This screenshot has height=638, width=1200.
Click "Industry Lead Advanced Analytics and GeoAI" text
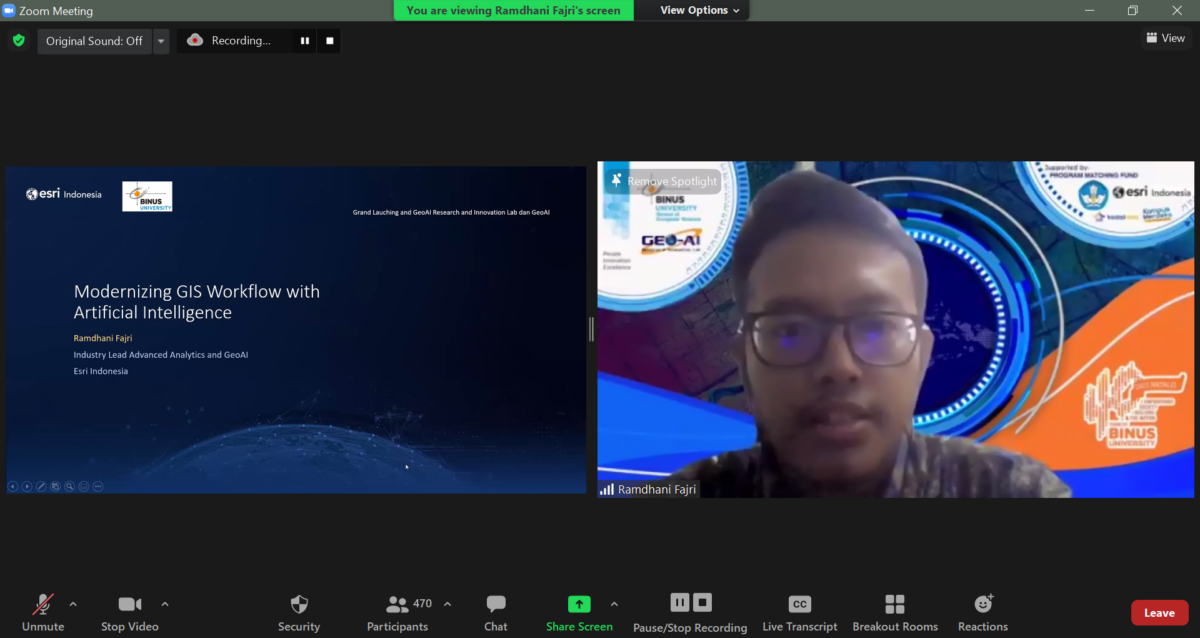coord(161,355)
